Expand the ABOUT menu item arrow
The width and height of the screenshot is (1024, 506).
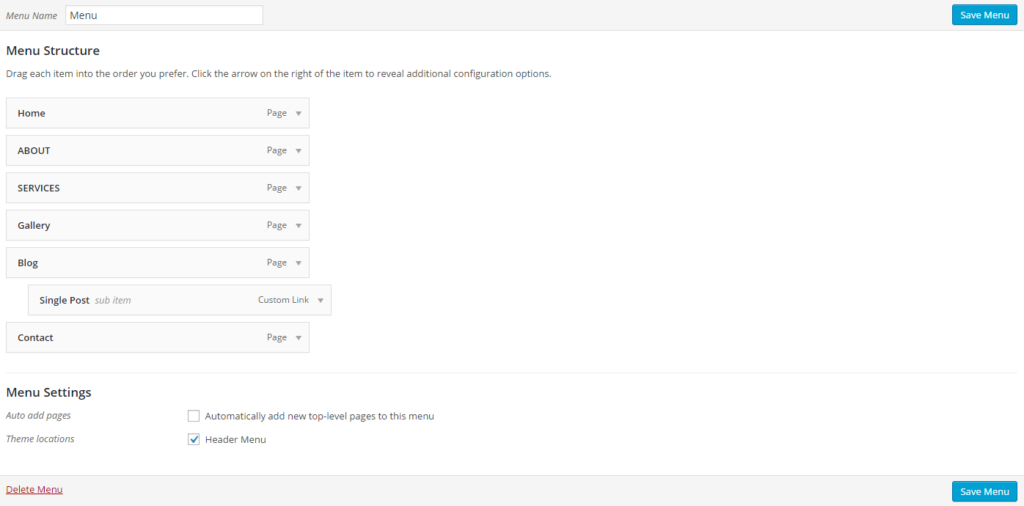tap(298, 151)
